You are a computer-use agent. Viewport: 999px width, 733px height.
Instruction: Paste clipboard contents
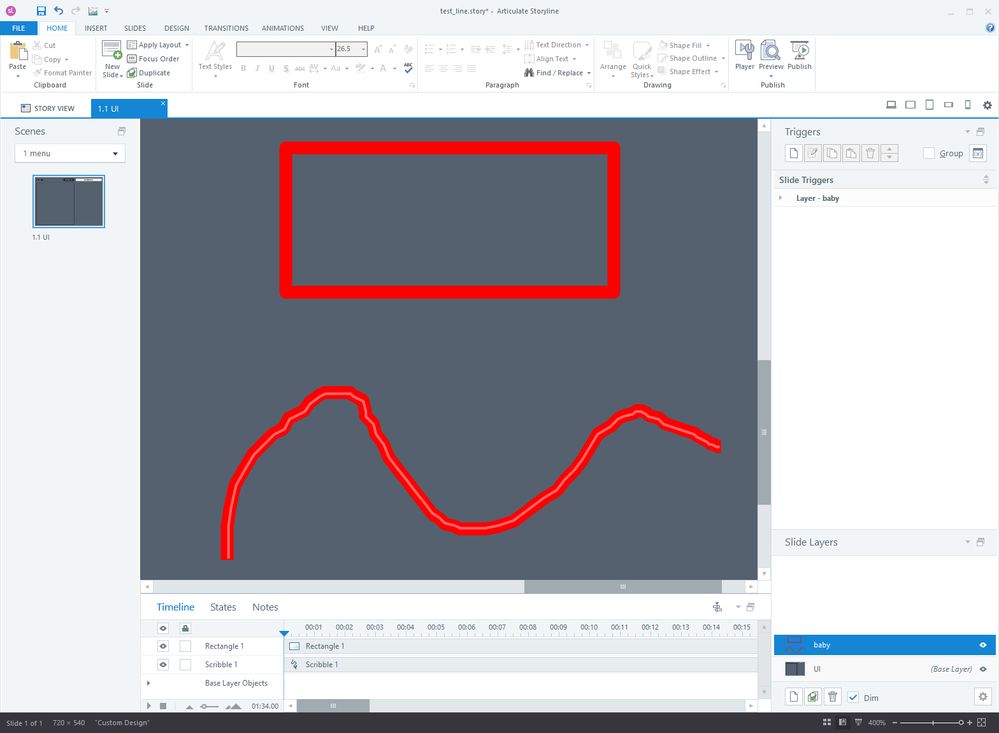17,59
